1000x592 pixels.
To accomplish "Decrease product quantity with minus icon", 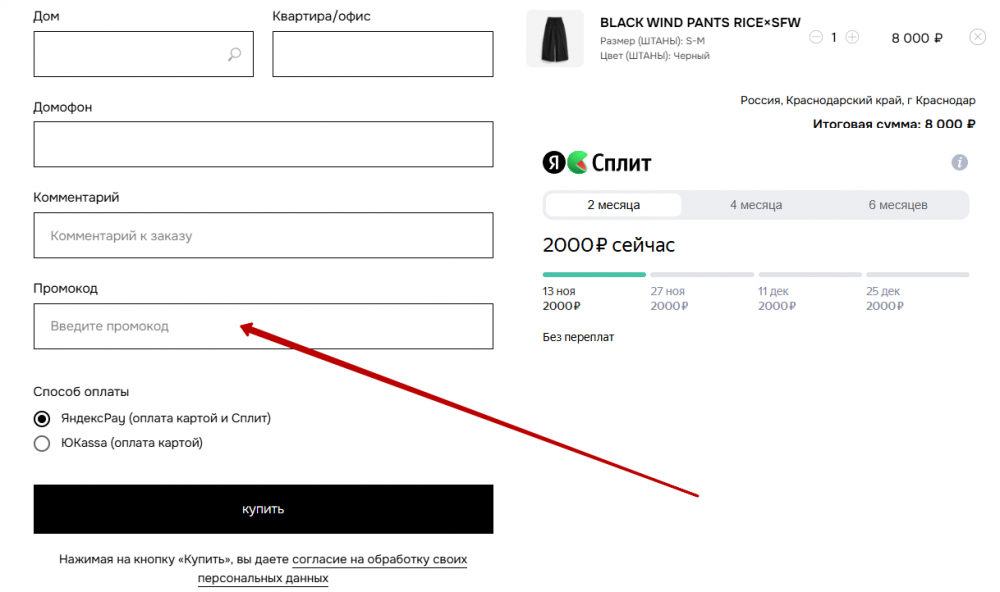I will (815, 37).
